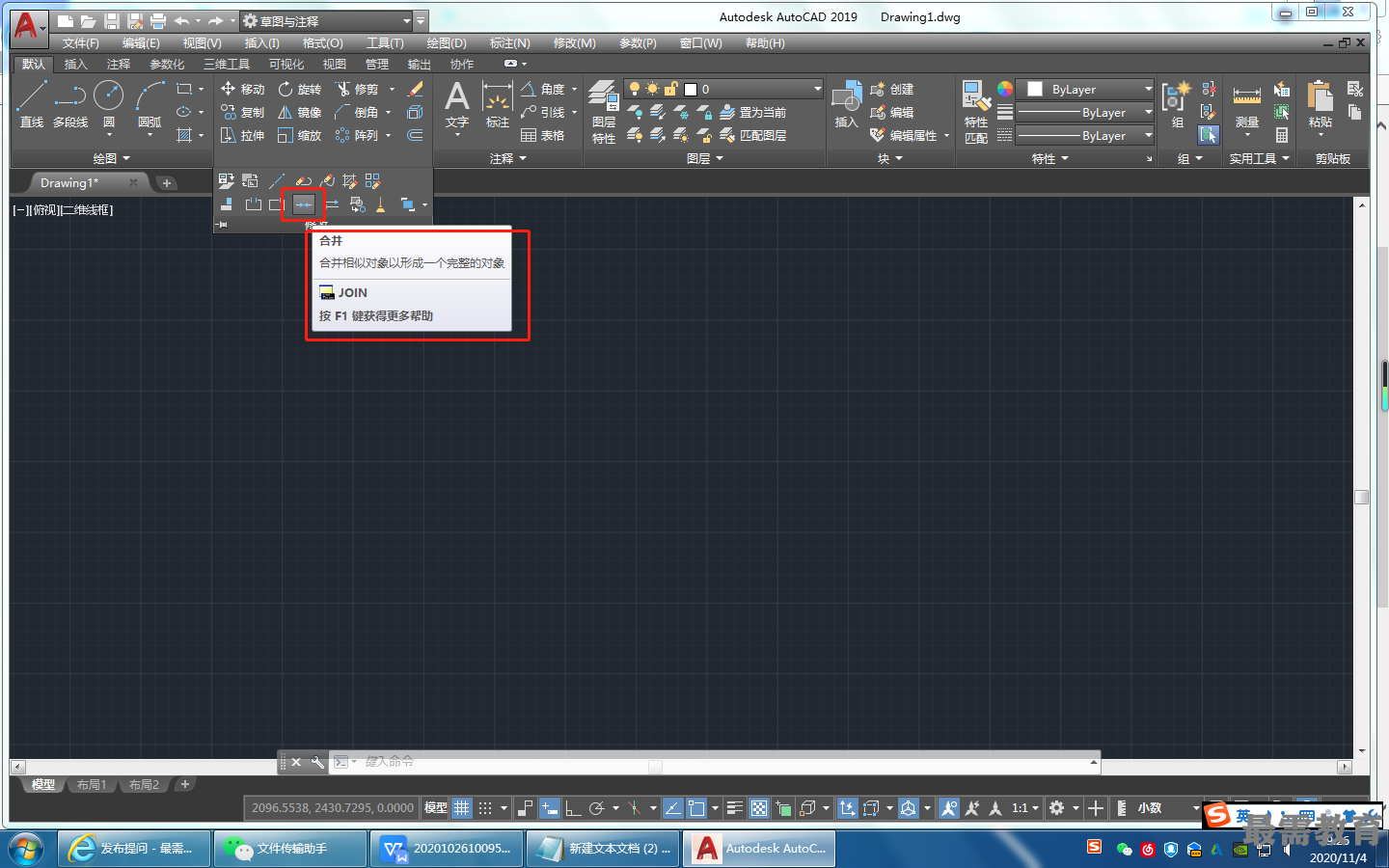Click the object color wheel icon
Screen dimensions: 1389x868
(x=1005, y=89)
